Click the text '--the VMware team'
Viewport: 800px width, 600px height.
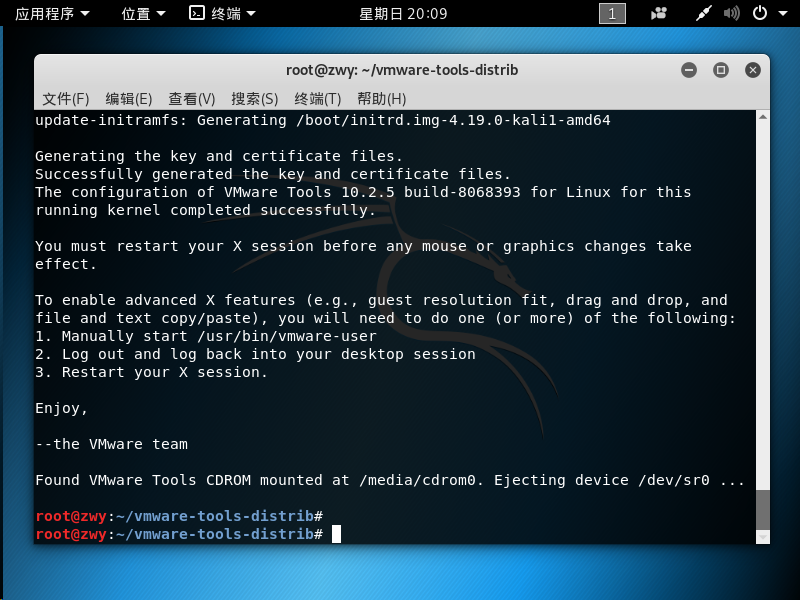[112, 444]
